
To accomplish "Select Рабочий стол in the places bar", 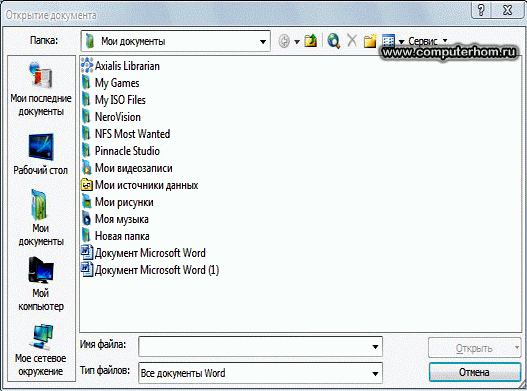I will (41, 154).
